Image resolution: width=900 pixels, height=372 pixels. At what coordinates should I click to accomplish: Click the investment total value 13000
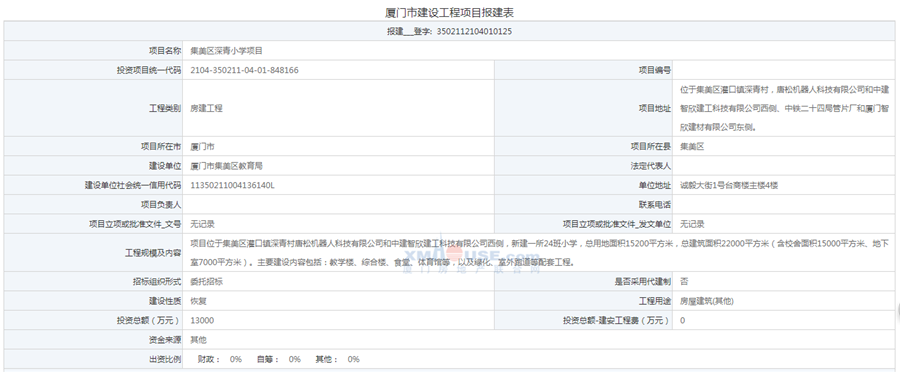click(202, 320)
